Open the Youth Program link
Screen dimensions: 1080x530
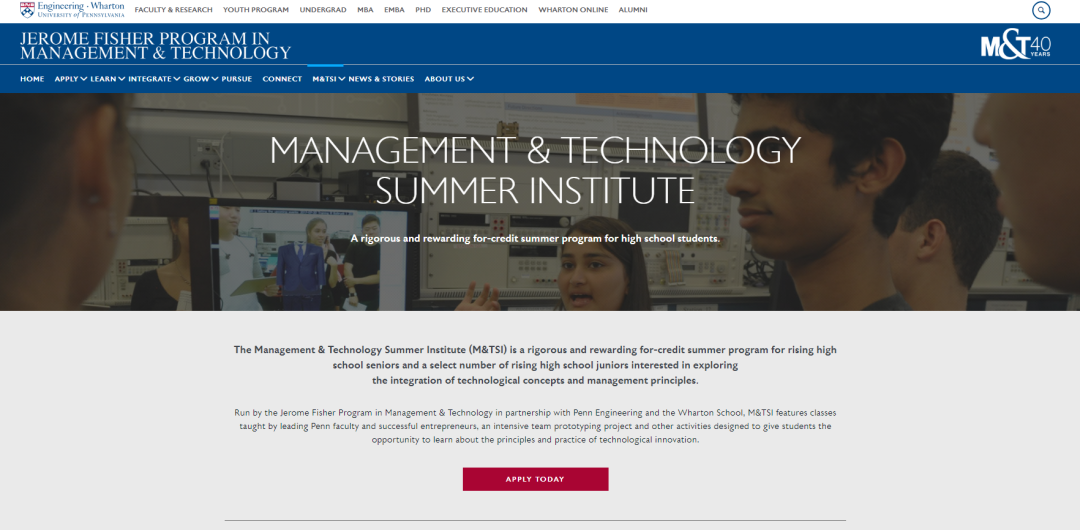[256, 10]
